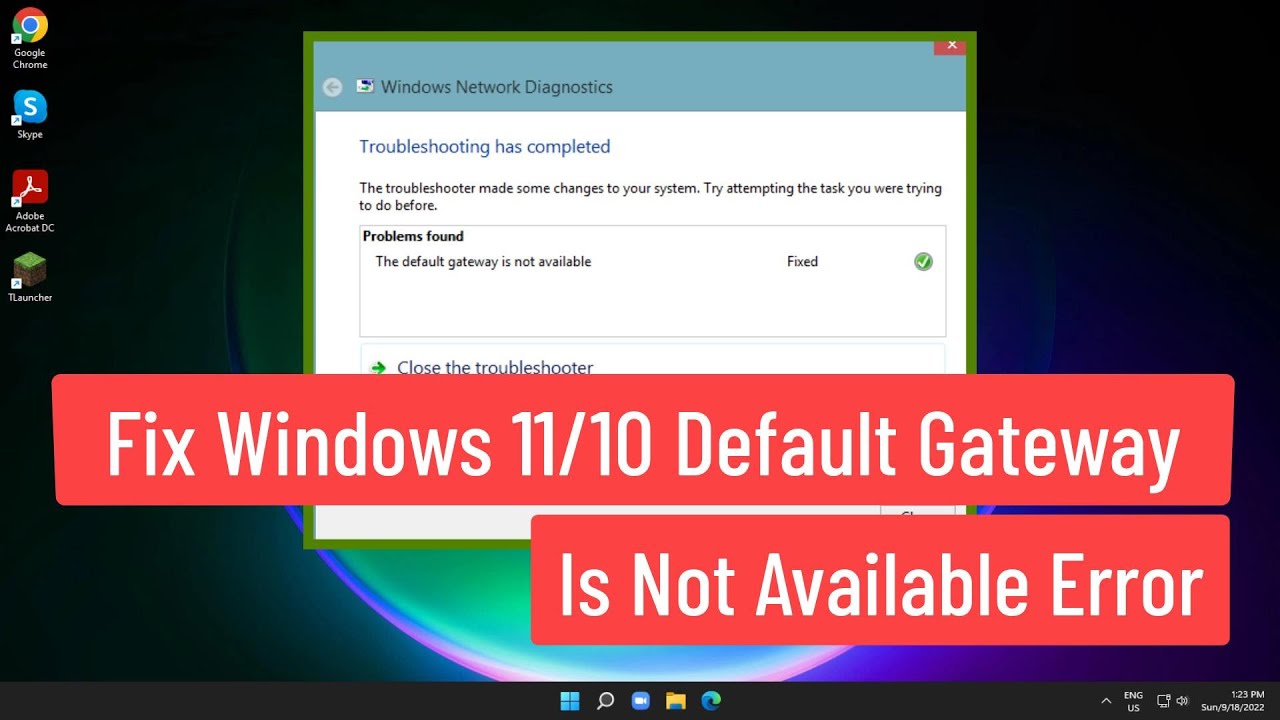This screenshot has width=1280, height=720.
Task: Open the Skype desktop shortcut
Action: pyautogui.click(x=30, y=107)
